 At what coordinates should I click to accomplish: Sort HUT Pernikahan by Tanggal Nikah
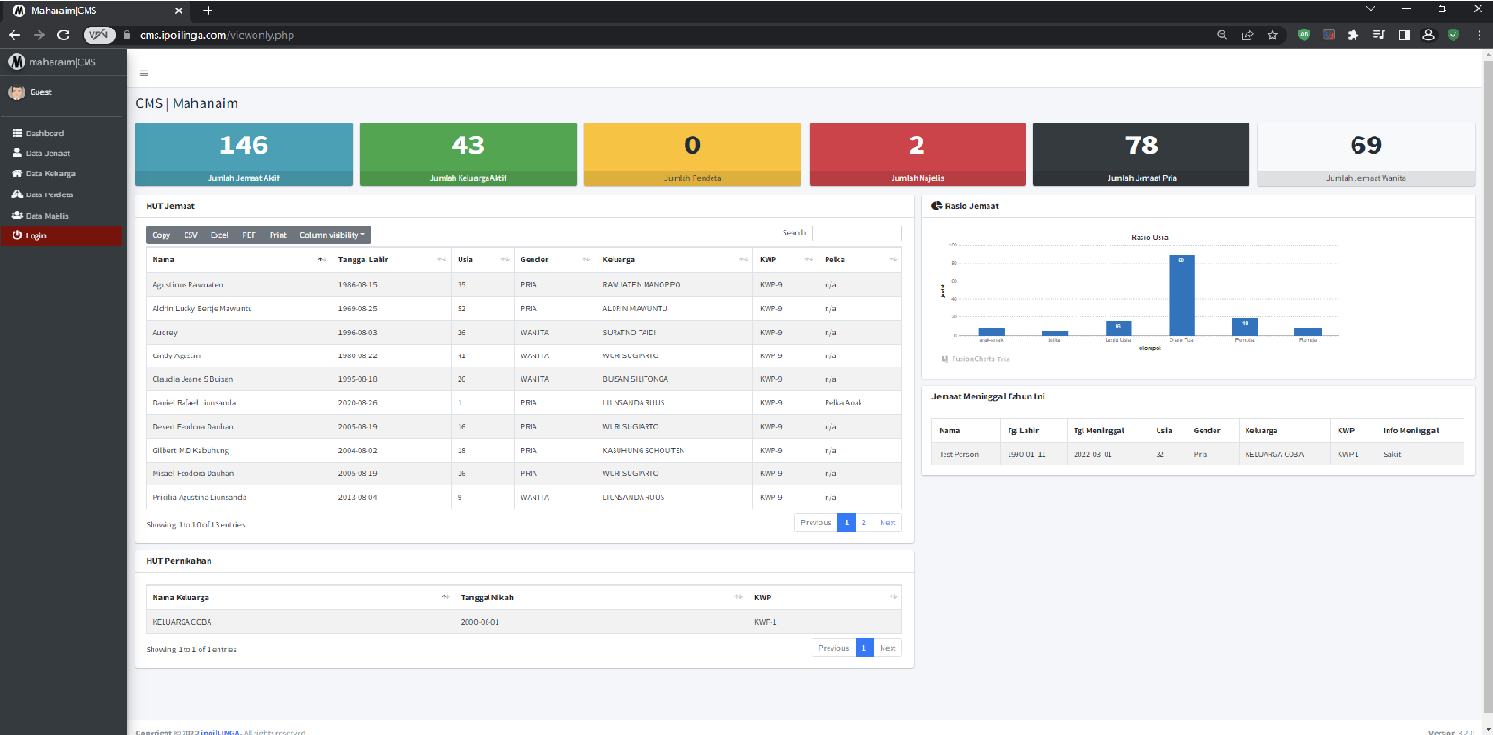[600, 597]
